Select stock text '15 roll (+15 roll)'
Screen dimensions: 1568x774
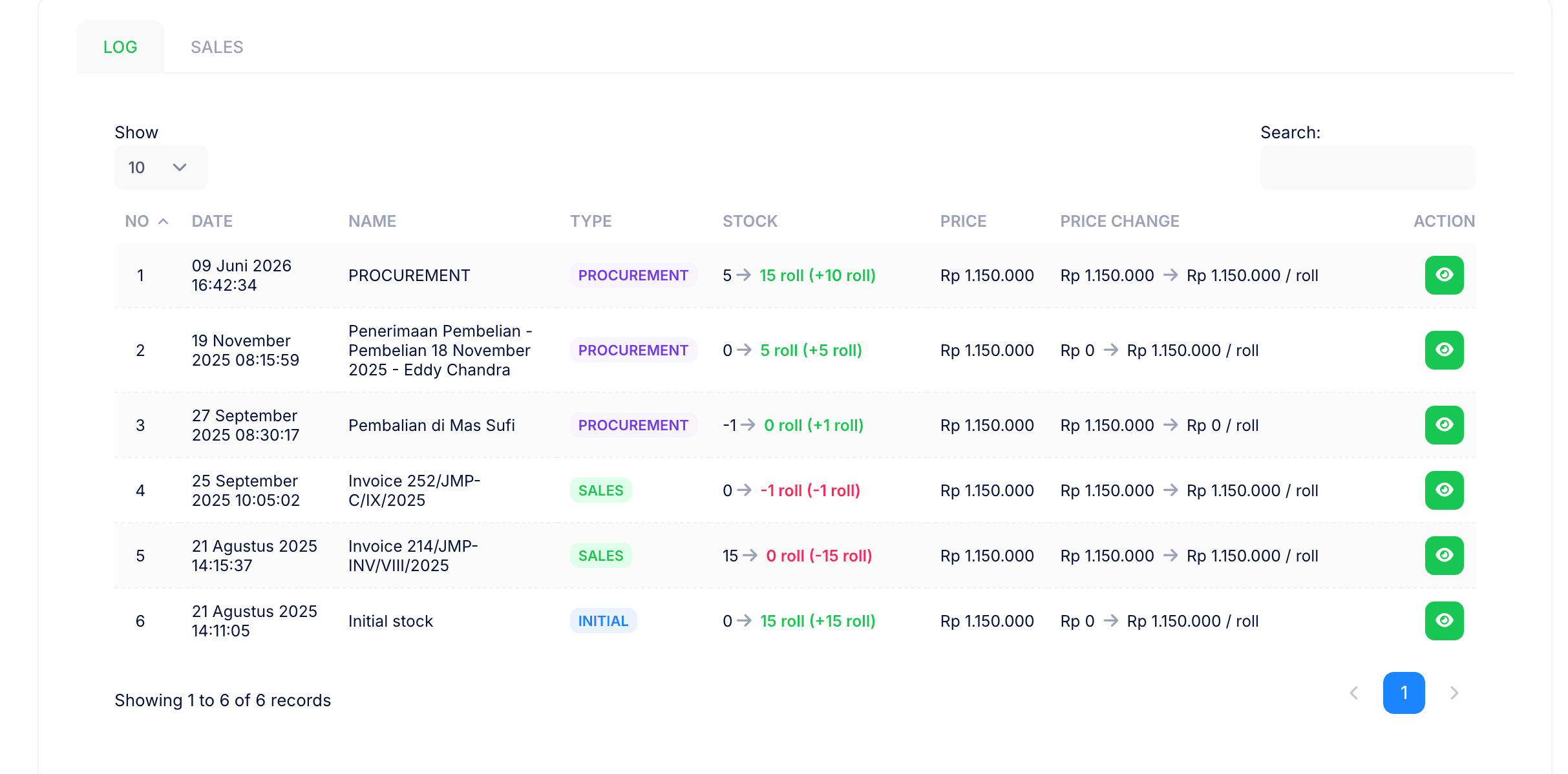tap(818, 621)
